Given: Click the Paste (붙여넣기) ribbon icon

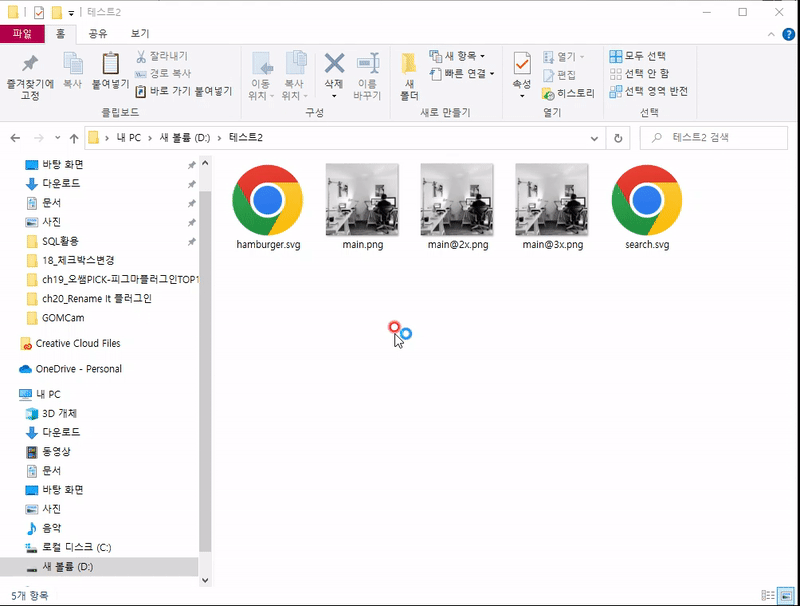Looking at the screenshot, I should pos(111,64).
